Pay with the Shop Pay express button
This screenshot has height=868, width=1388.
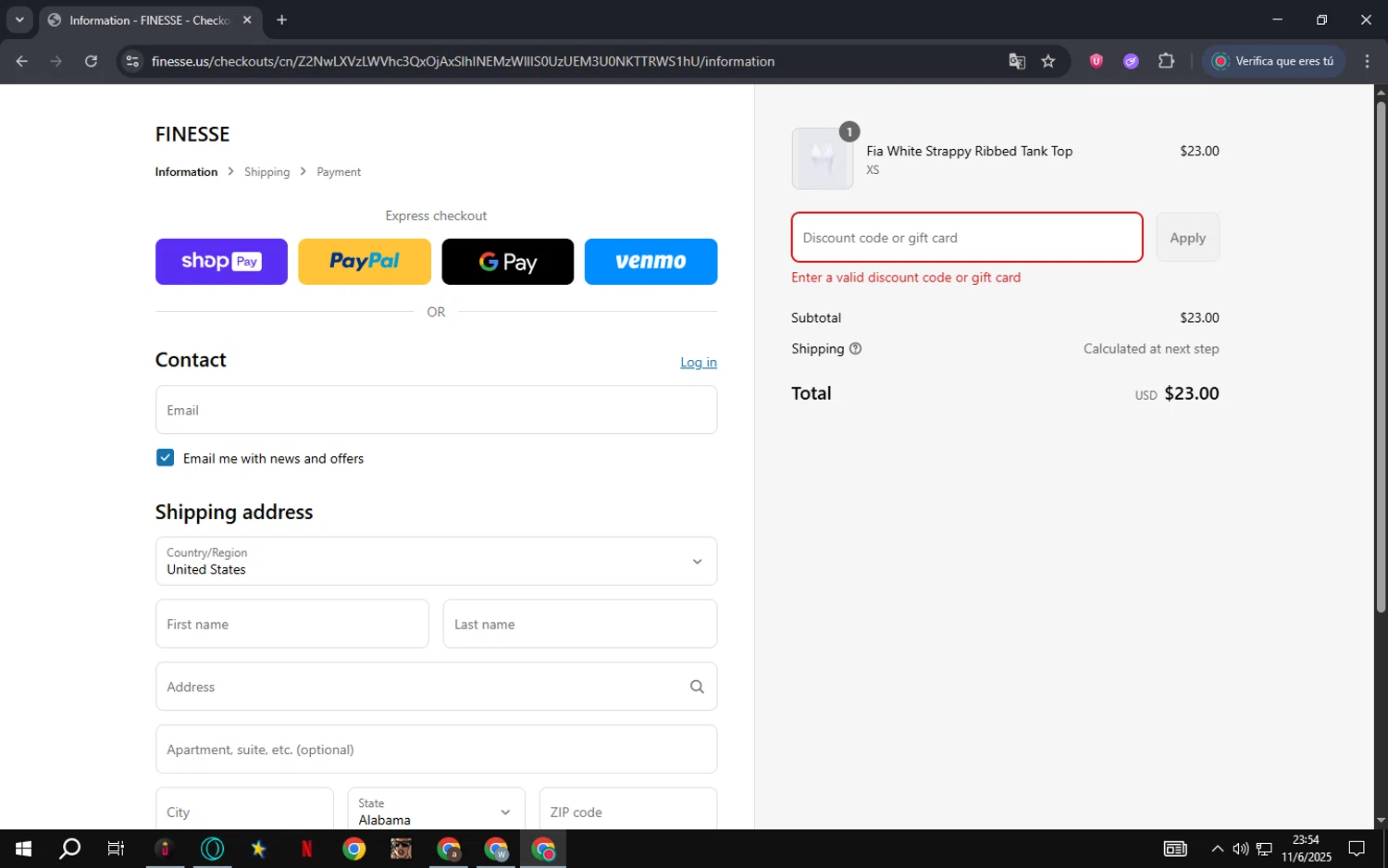[221, 262]
